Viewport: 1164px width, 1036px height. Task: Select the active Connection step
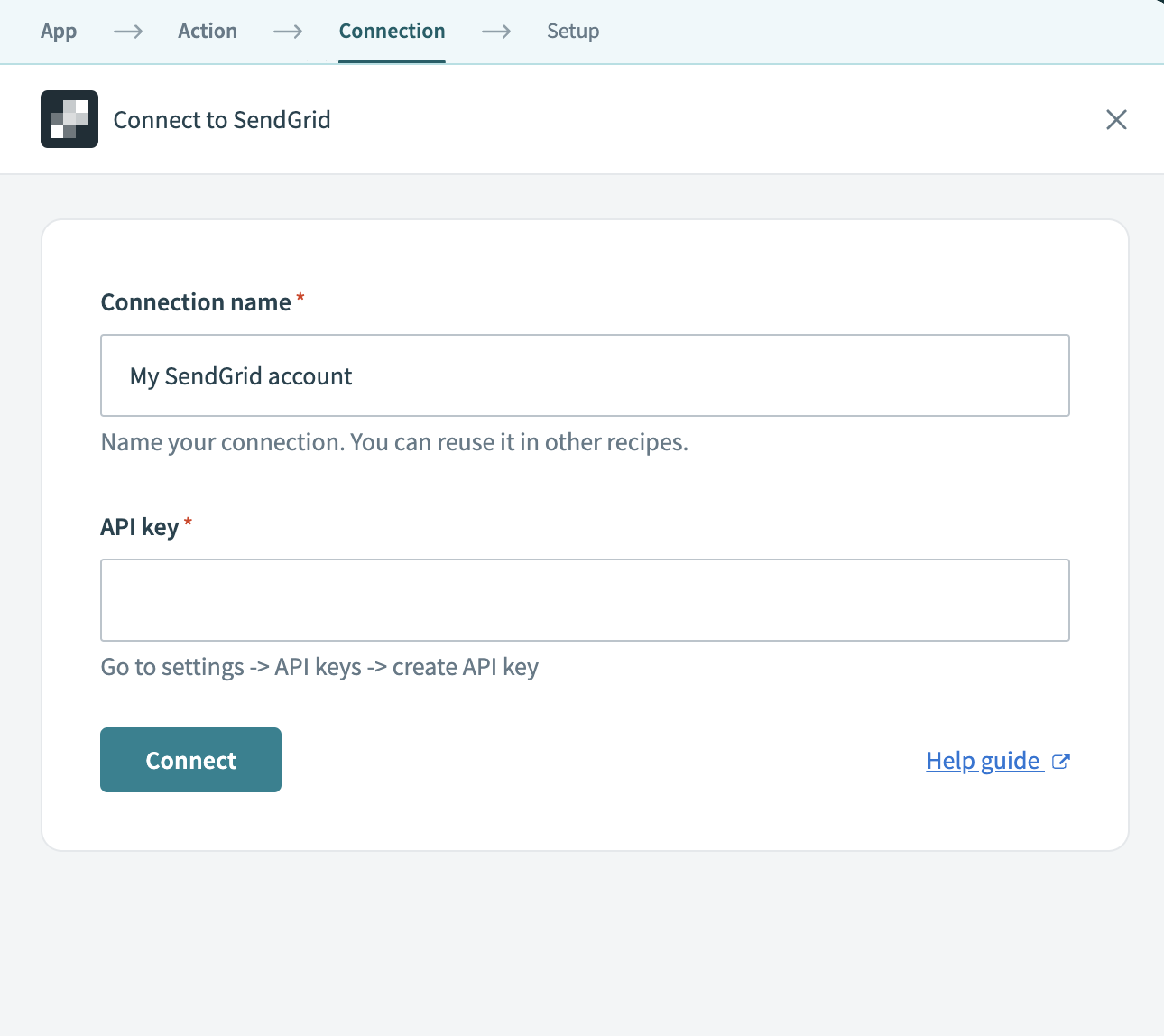tap(392, 32)
